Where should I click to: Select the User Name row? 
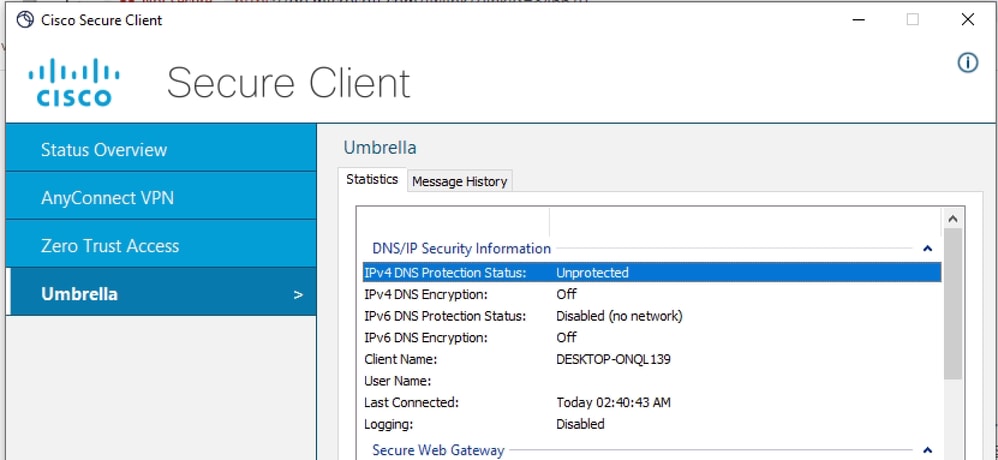(652, 380)
